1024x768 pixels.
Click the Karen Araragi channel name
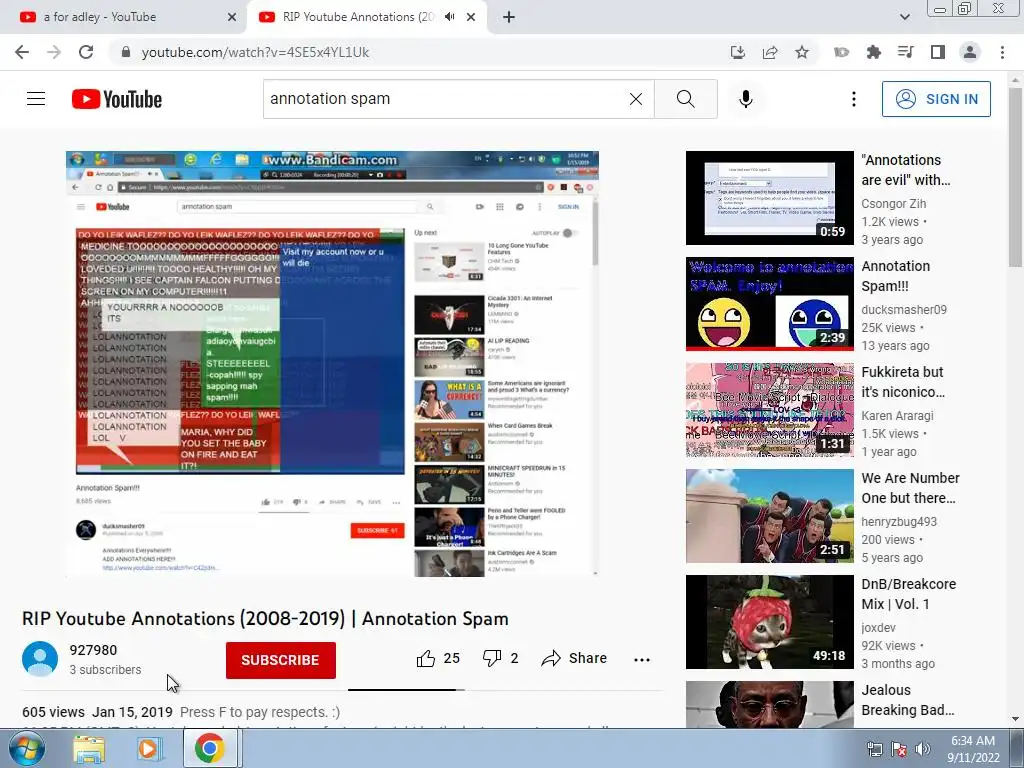pos(897,415)
